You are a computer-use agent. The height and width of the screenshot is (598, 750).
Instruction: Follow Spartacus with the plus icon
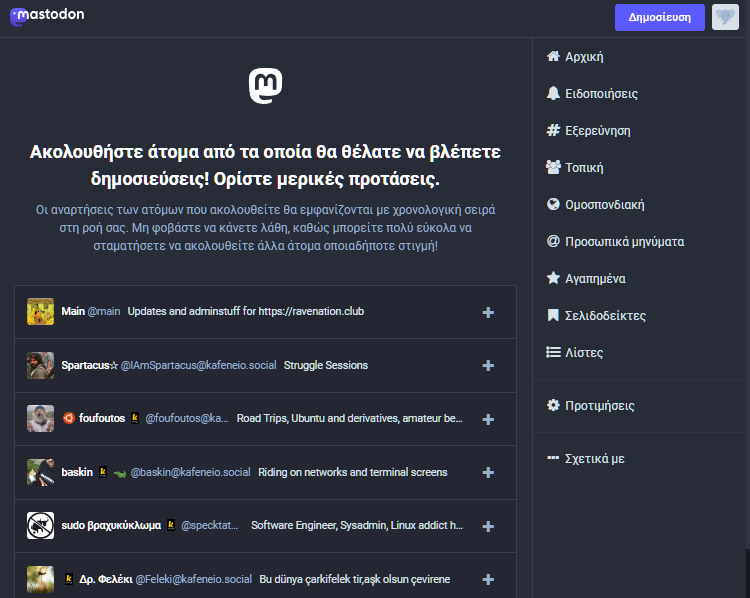coord(488,365)
